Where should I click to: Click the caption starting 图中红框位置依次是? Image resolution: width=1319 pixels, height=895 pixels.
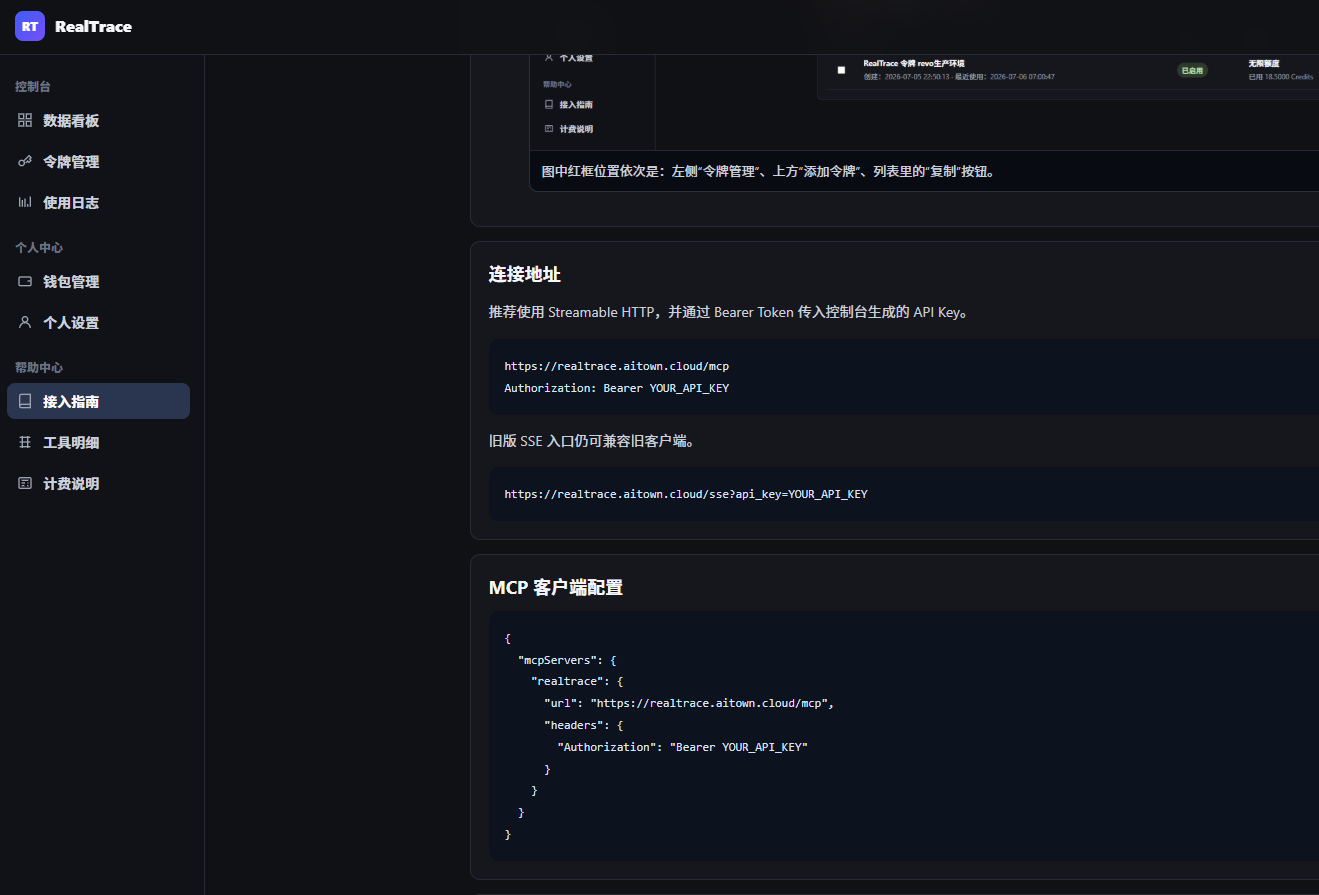(768, 171)
